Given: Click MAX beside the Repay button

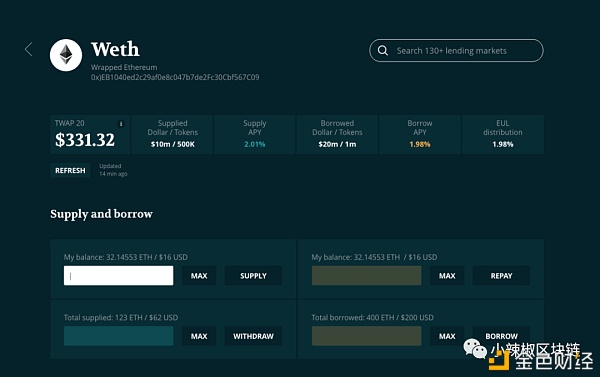Looking at the screenshot, I should pos(447,276).
